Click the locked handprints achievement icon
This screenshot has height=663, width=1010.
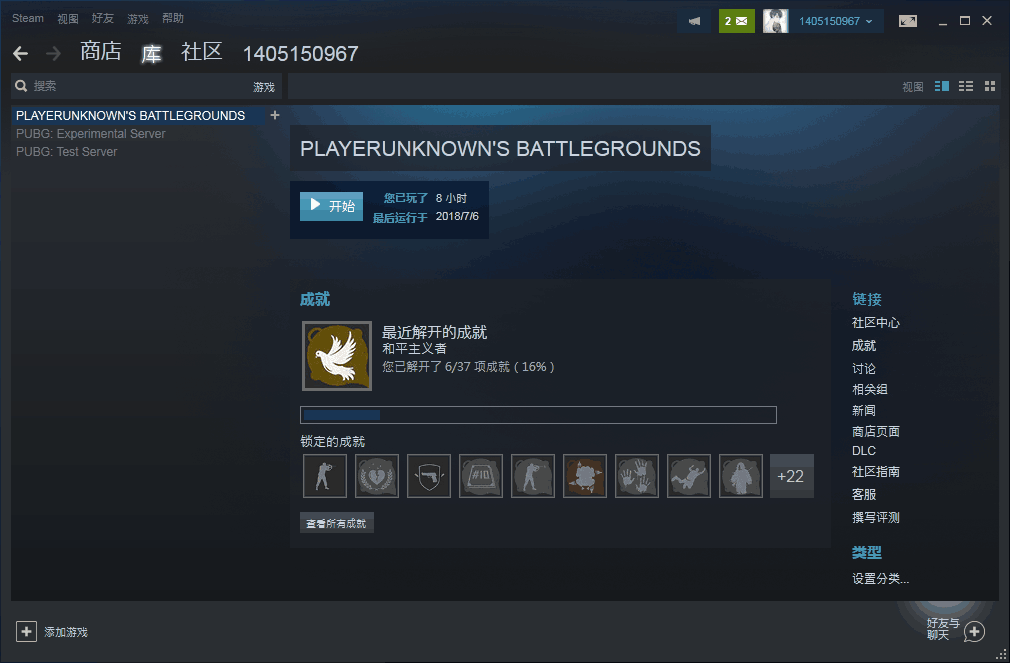coord(637,476)
